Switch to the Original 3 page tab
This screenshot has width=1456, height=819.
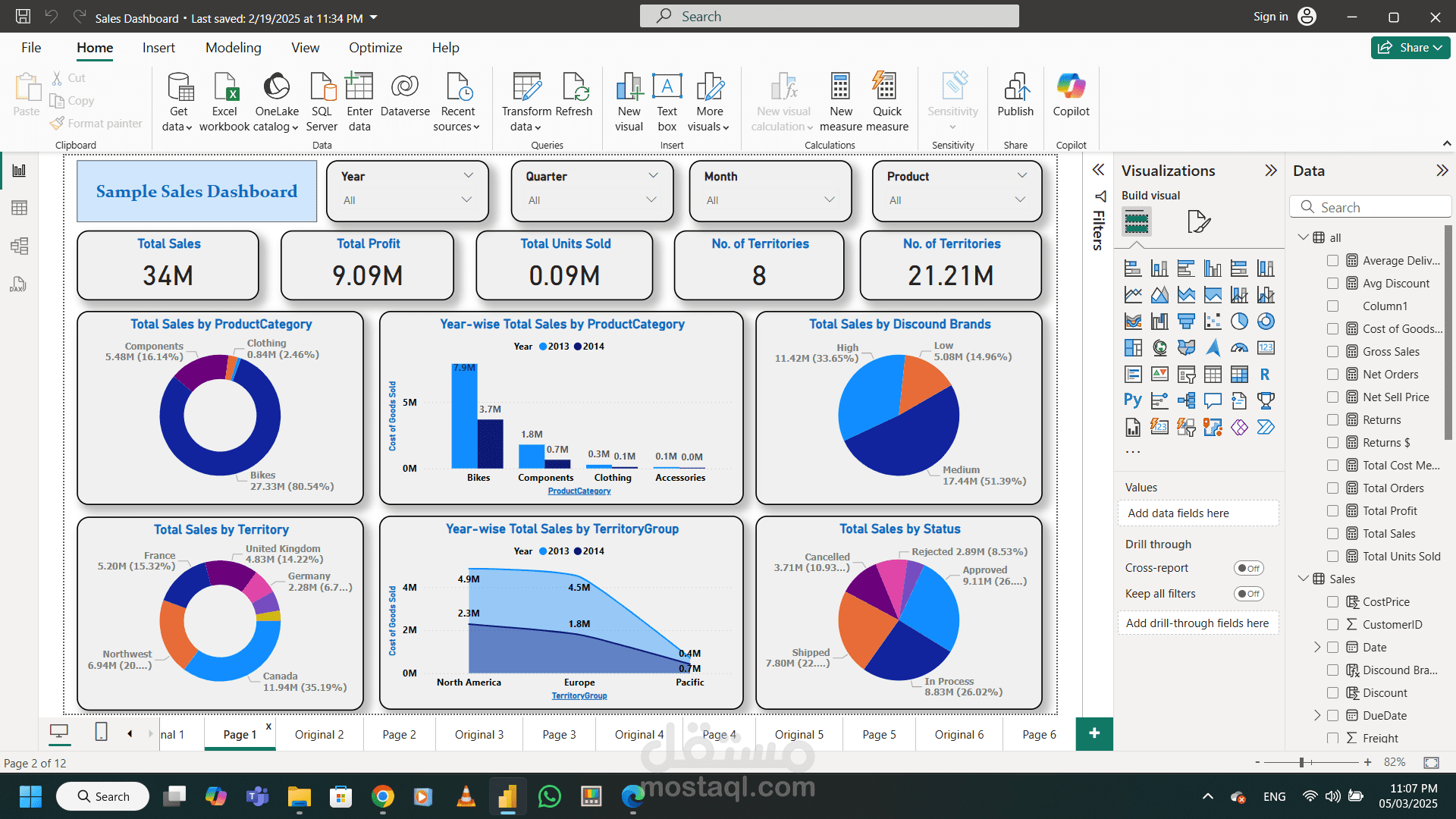[479, 734]
